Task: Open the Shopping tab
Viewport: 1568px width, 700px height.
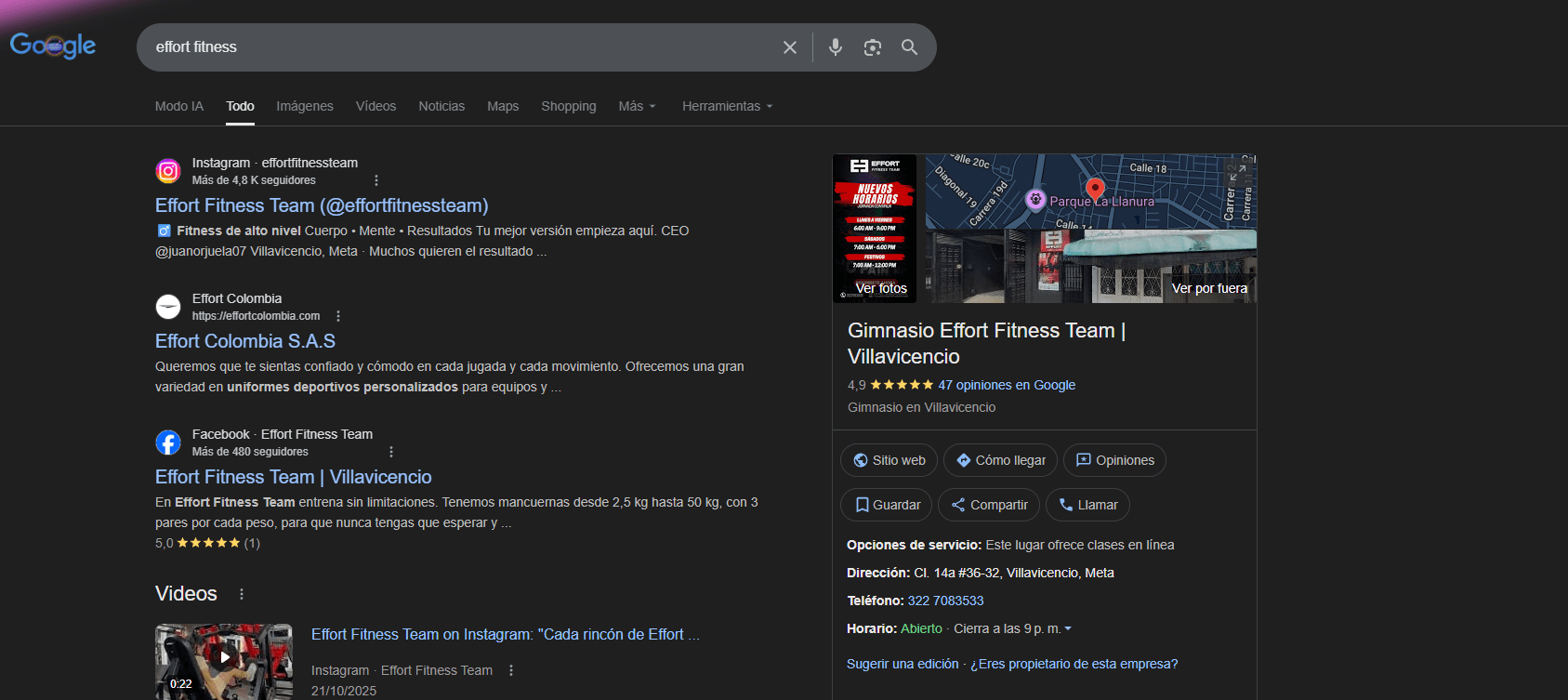Action: [x=569, y=106]
